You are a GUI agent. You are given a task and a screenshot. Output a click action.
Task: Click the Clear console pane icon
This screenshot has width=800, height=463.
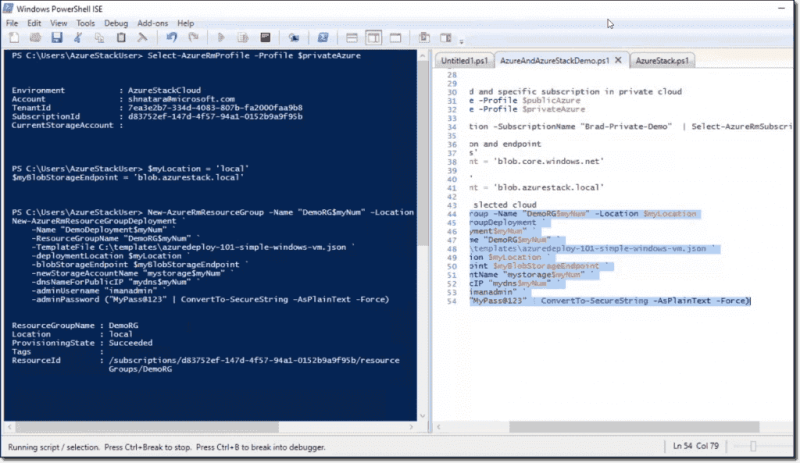[142, 37]
